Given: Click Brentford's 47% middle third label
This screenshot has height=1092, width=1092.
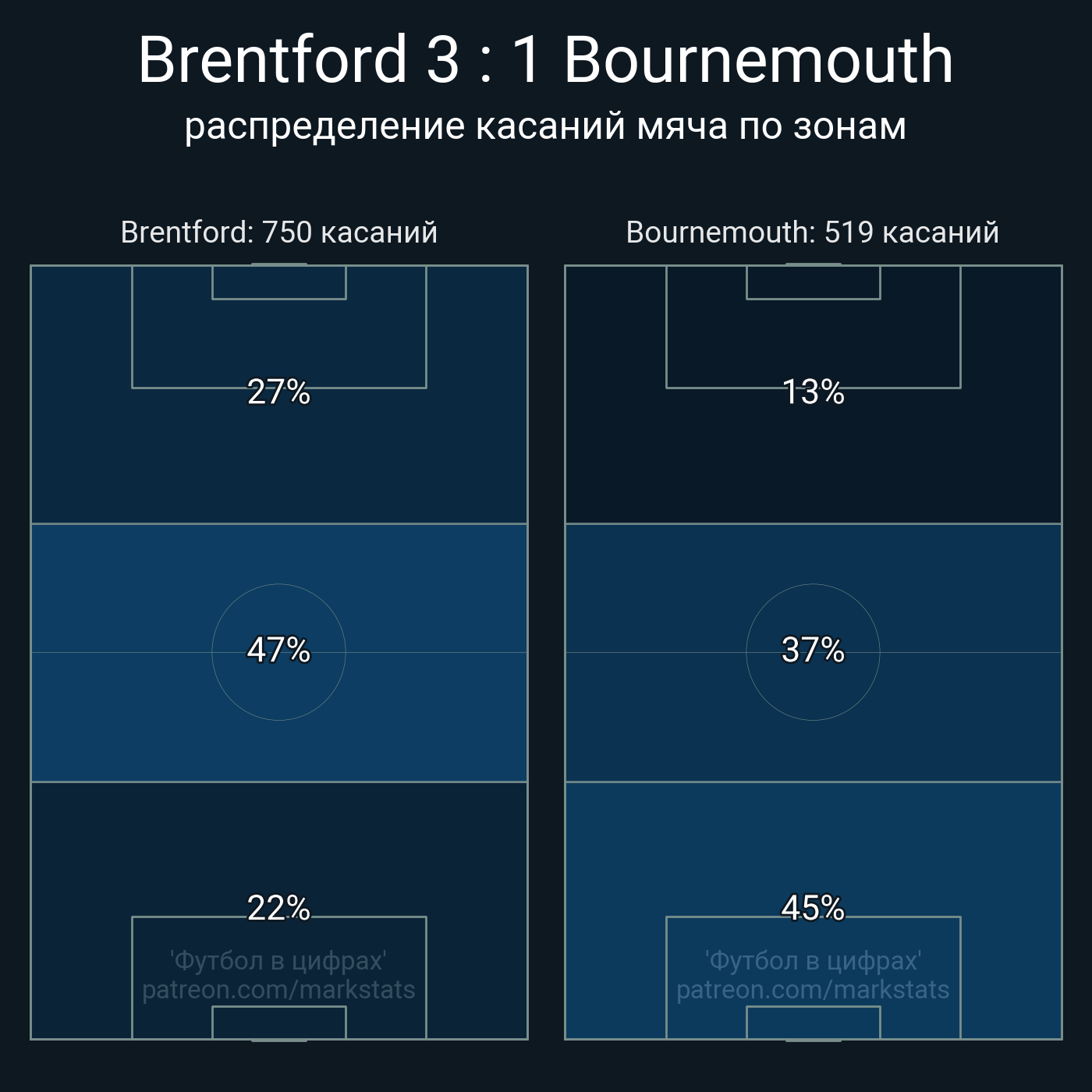Looking at the screenshot, I should coord(278,650).
